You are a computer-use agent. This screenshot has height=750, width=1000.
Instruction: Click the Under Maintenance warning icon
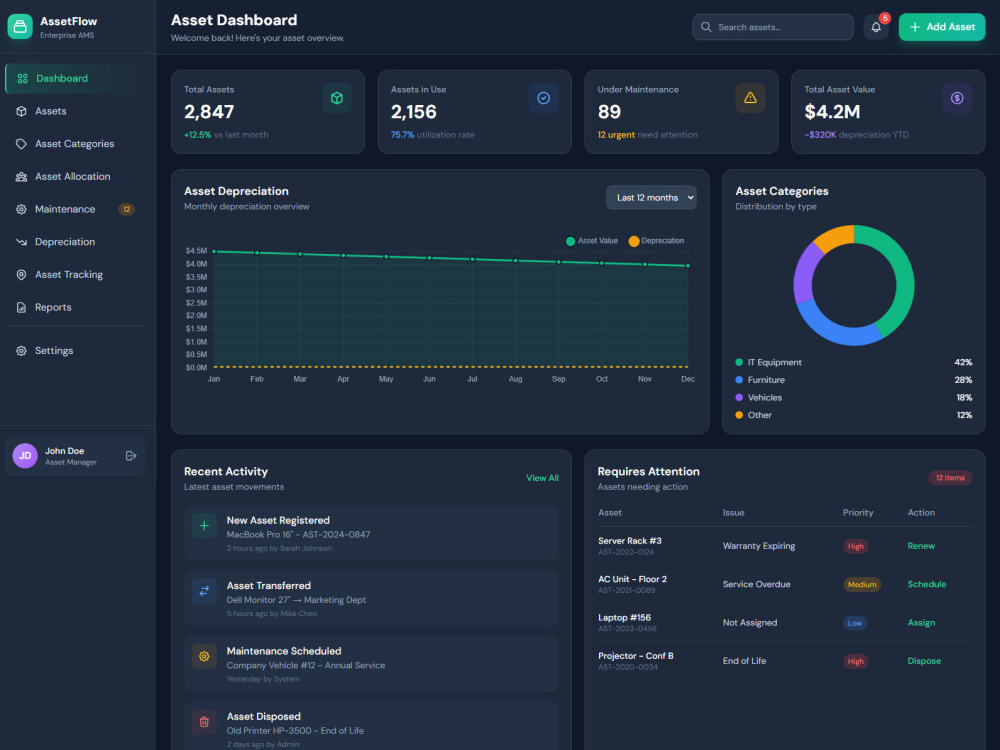click(750, 98)
